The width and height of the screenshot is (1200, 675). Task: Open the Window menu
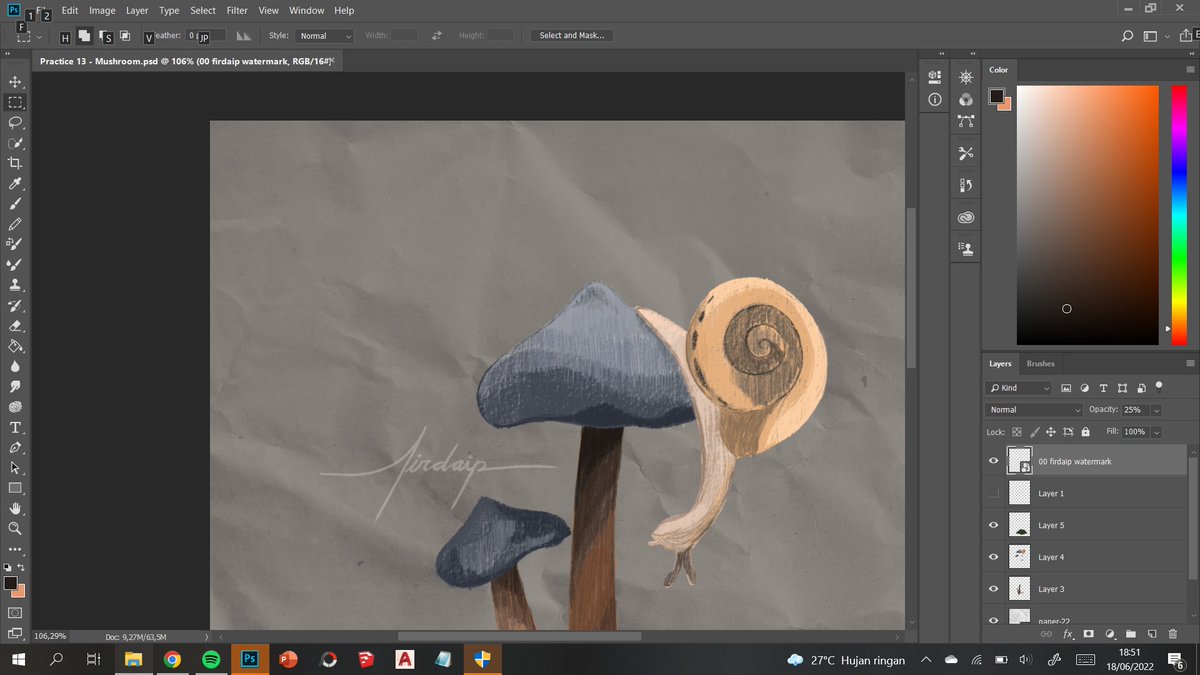[307, 10]
